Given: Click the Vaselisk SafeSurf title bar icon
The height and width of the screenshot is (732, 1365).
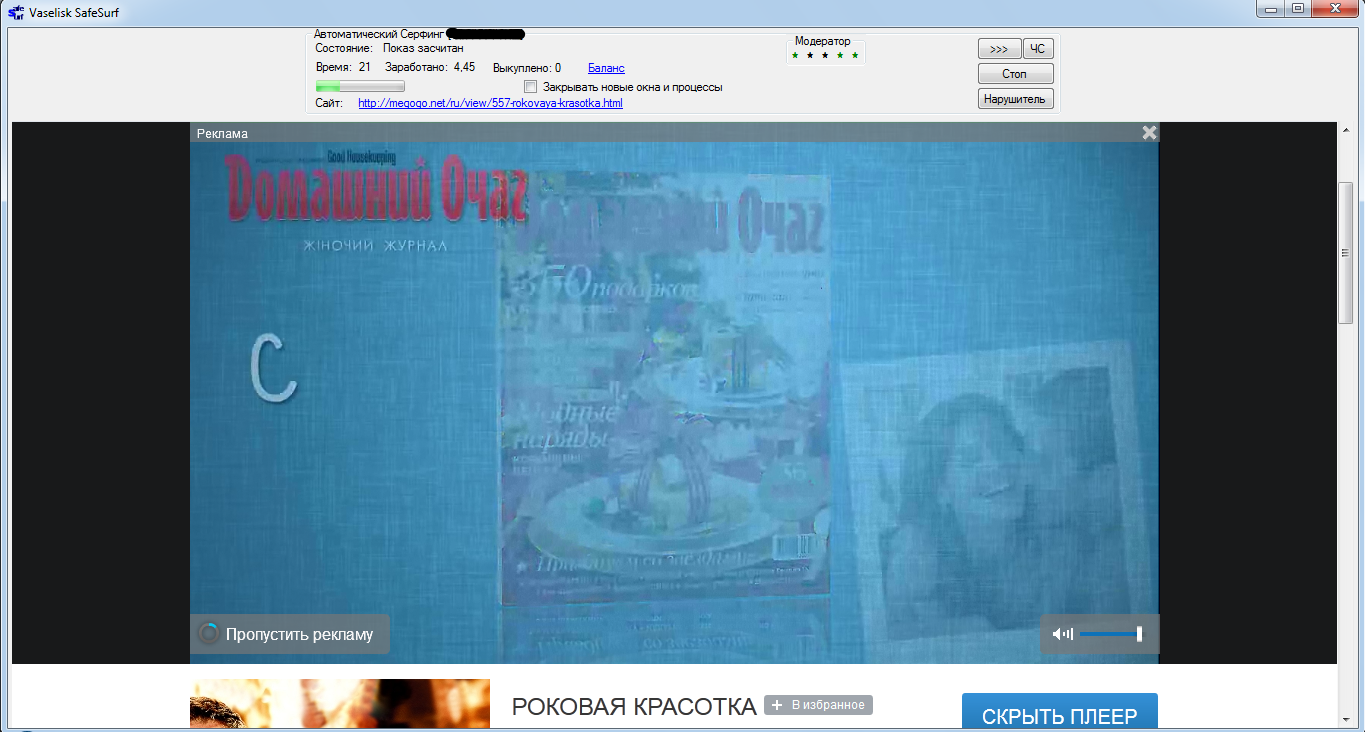Looking at the screenshot, I should (16, 10).
